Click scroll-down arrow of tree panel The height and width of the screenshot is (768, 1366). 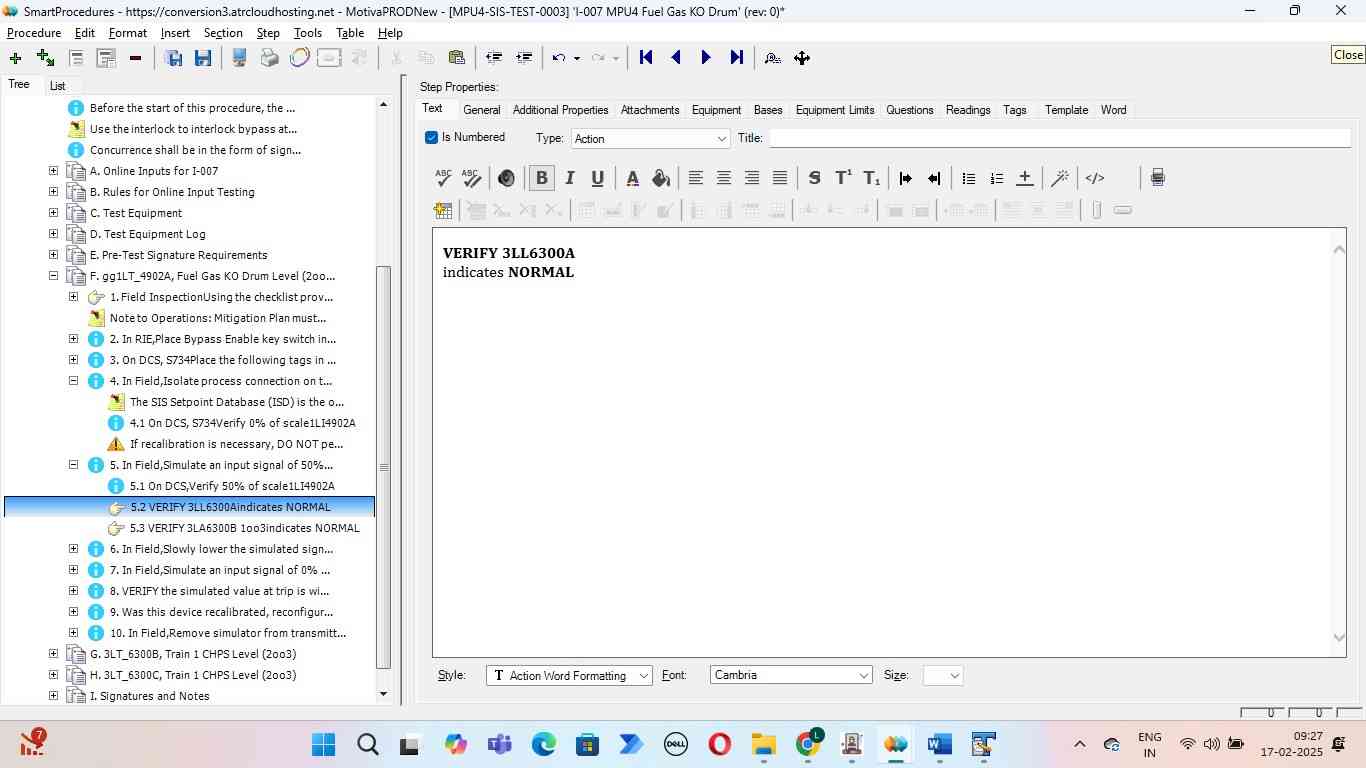tap(383, 694)
